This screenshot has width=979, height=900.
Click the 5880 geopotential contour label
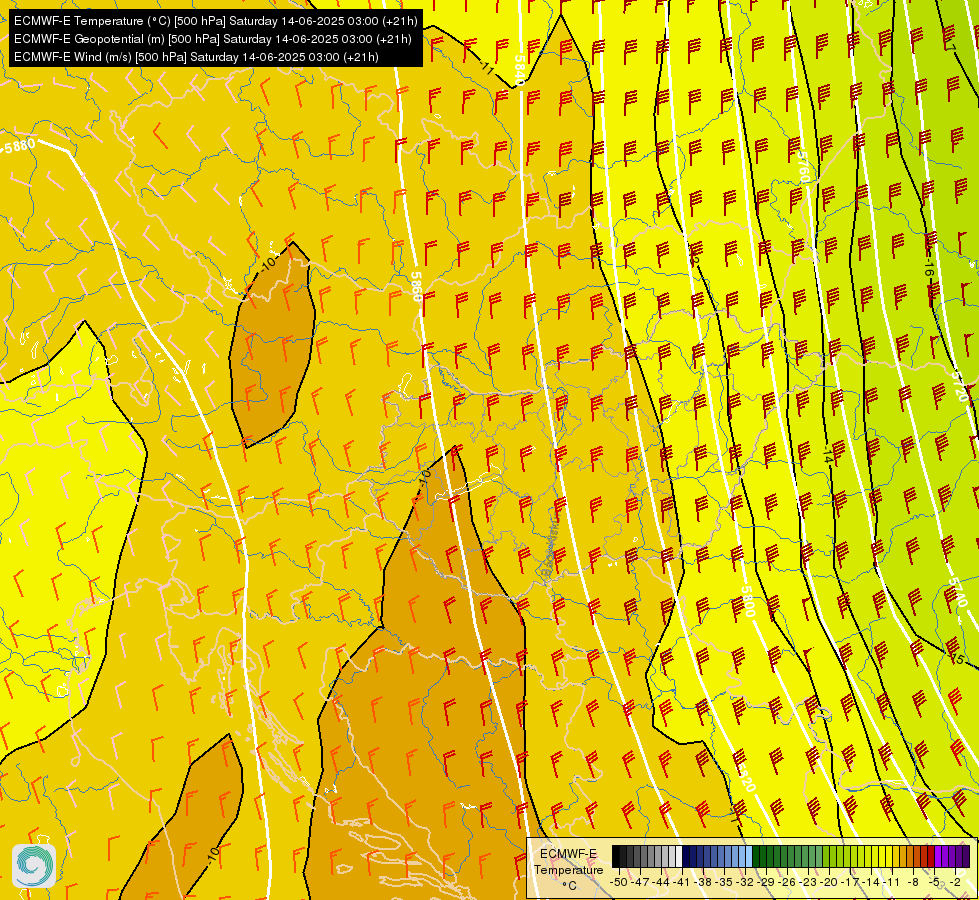pyautogui.click(x=19, y=147)
